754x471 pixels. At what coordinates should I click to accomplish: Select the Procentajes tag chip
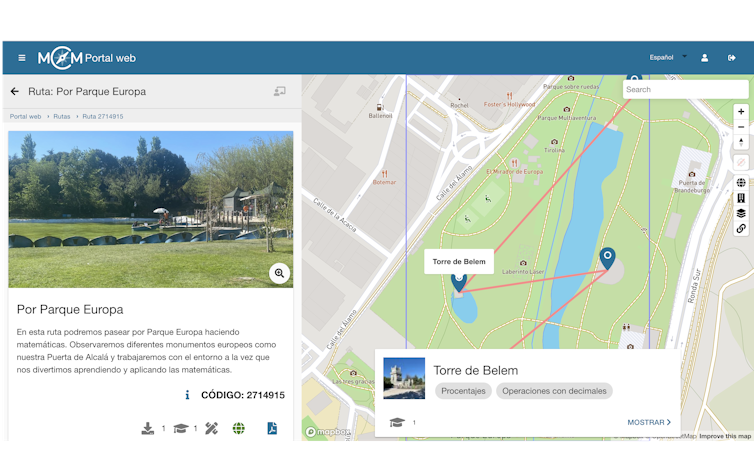(x=463, y=391)
